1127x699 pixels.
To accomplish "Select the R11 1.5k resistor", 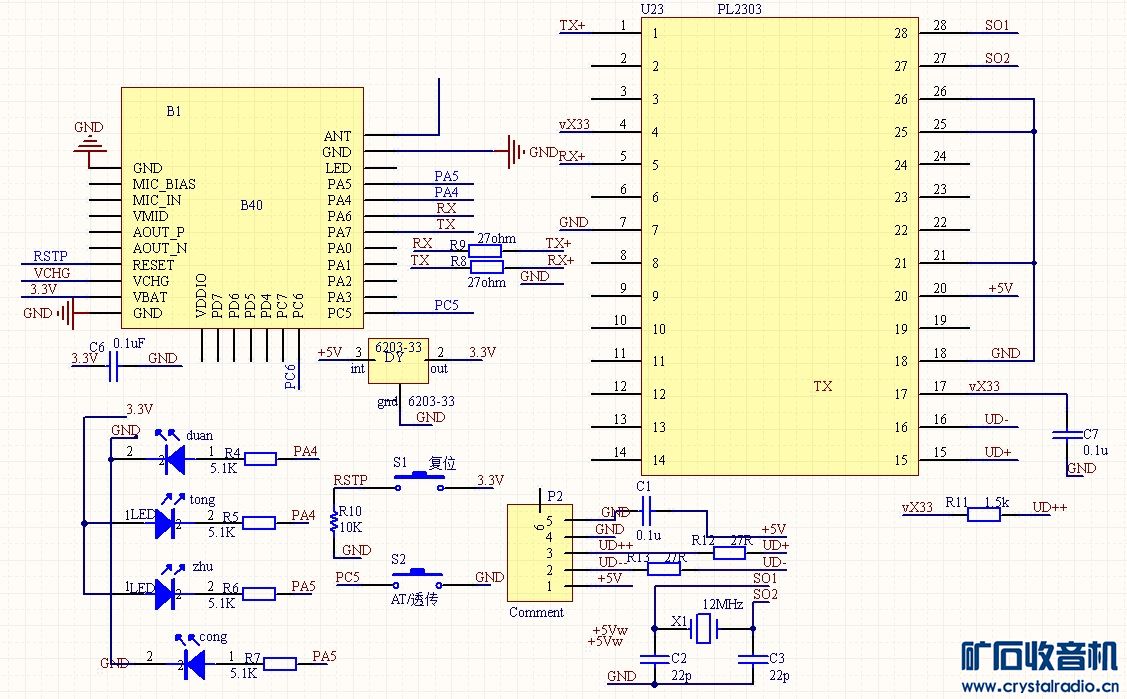I will 983,515.
